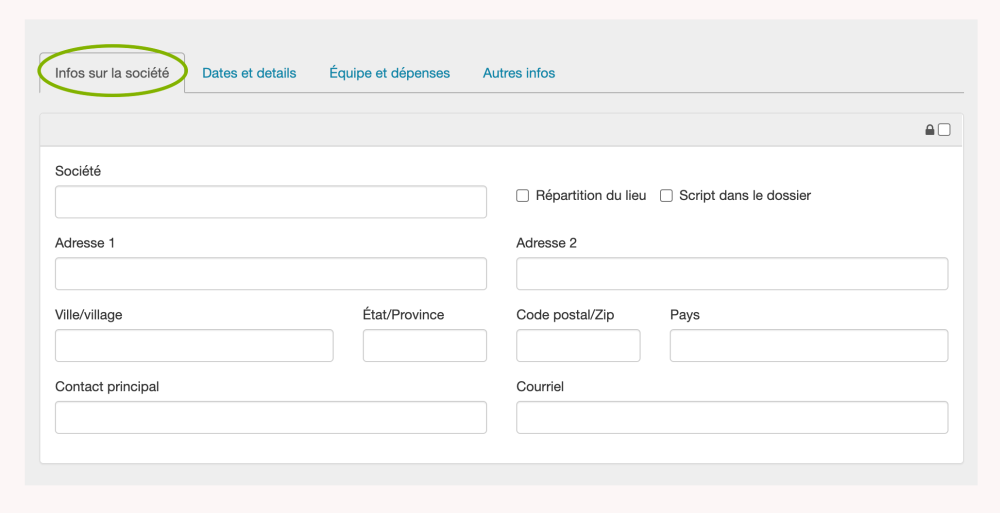This screenshot has width=1000, height=513.
Task: Select the Pays input field
Action: pyautogui.click(x=808, y=346)
